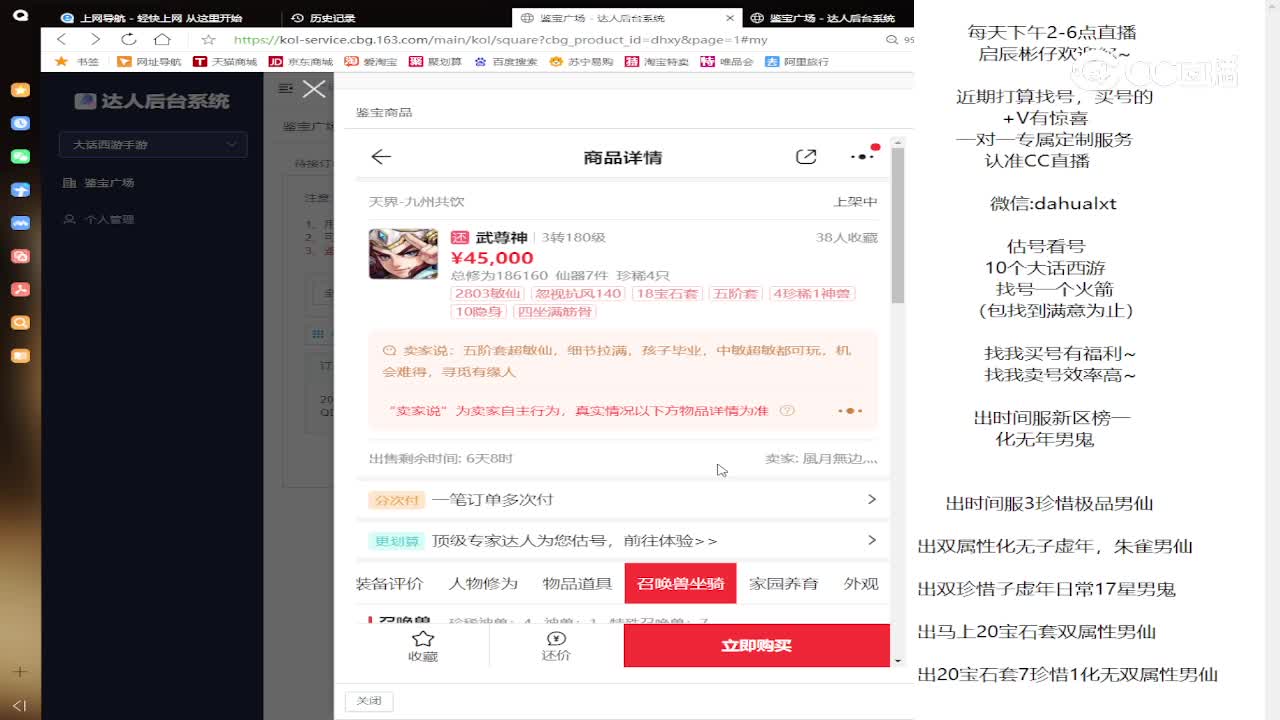Open the 大话西游手游 game dropdown
This screenshot has width=1280, height=720.
(153, 145)
